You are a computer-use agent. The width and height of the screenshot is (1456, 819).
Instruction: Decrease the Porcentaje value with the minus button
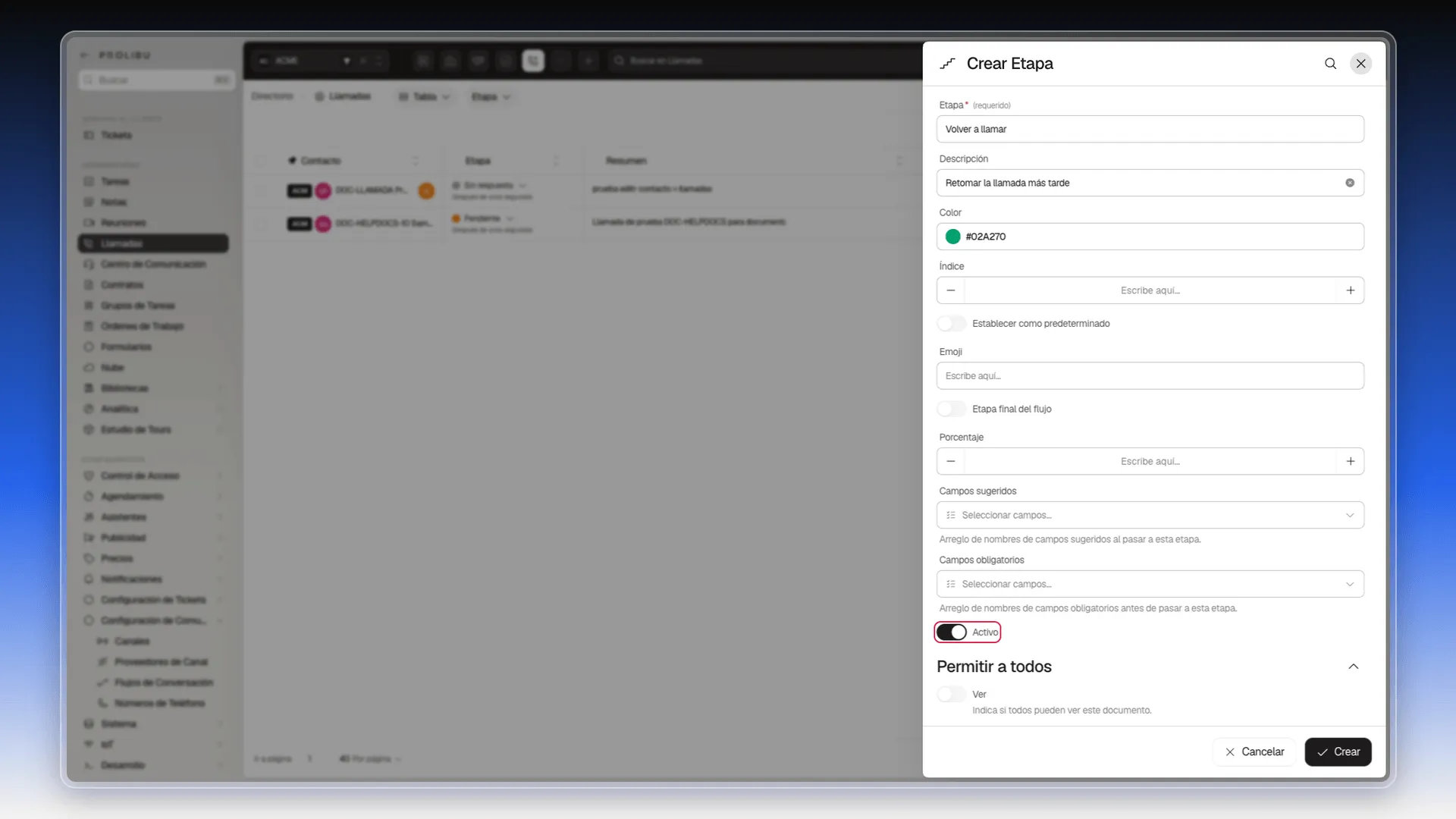(951, 461)
